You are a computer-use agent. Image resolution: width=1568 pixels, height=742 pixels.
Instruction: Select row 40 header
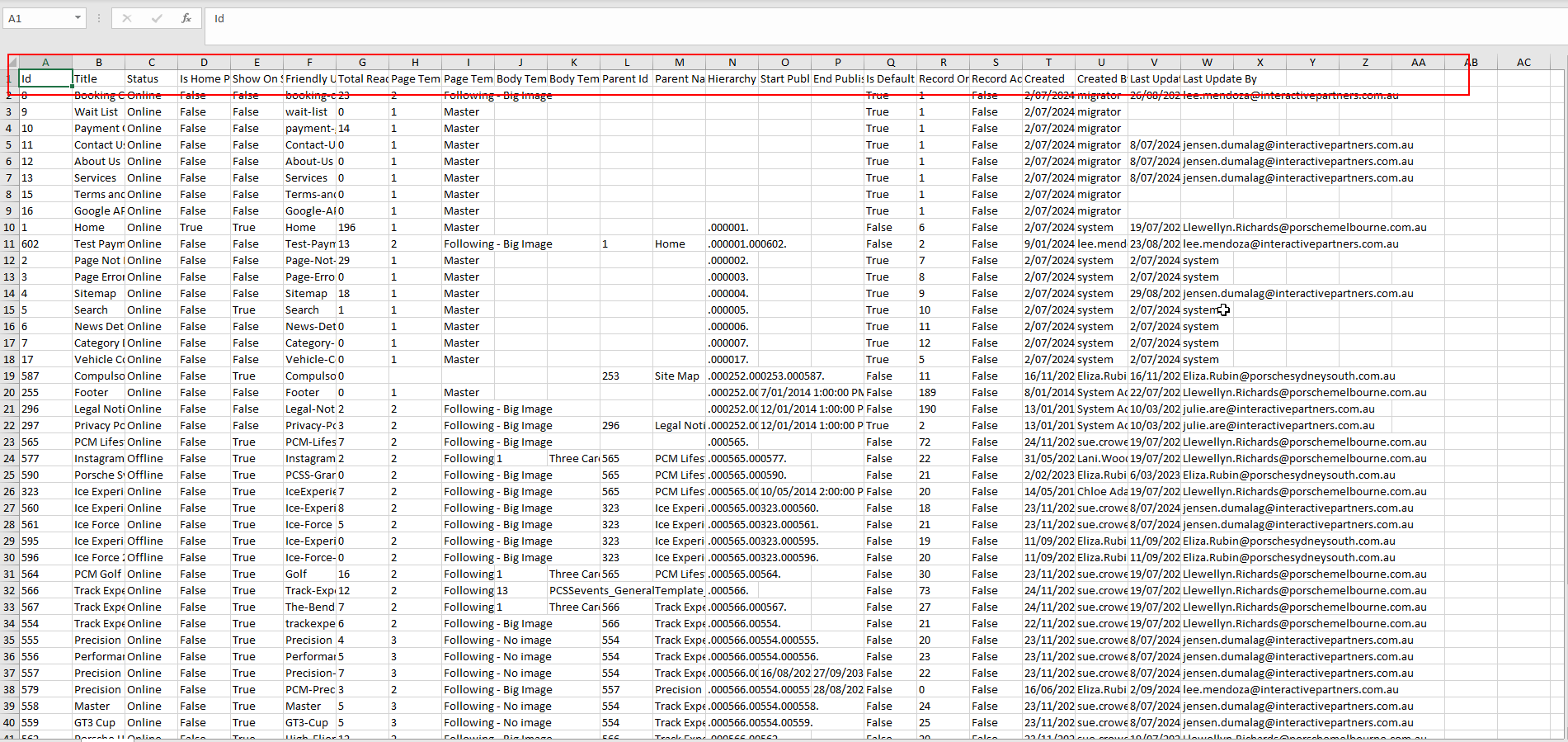pos(10,722)
